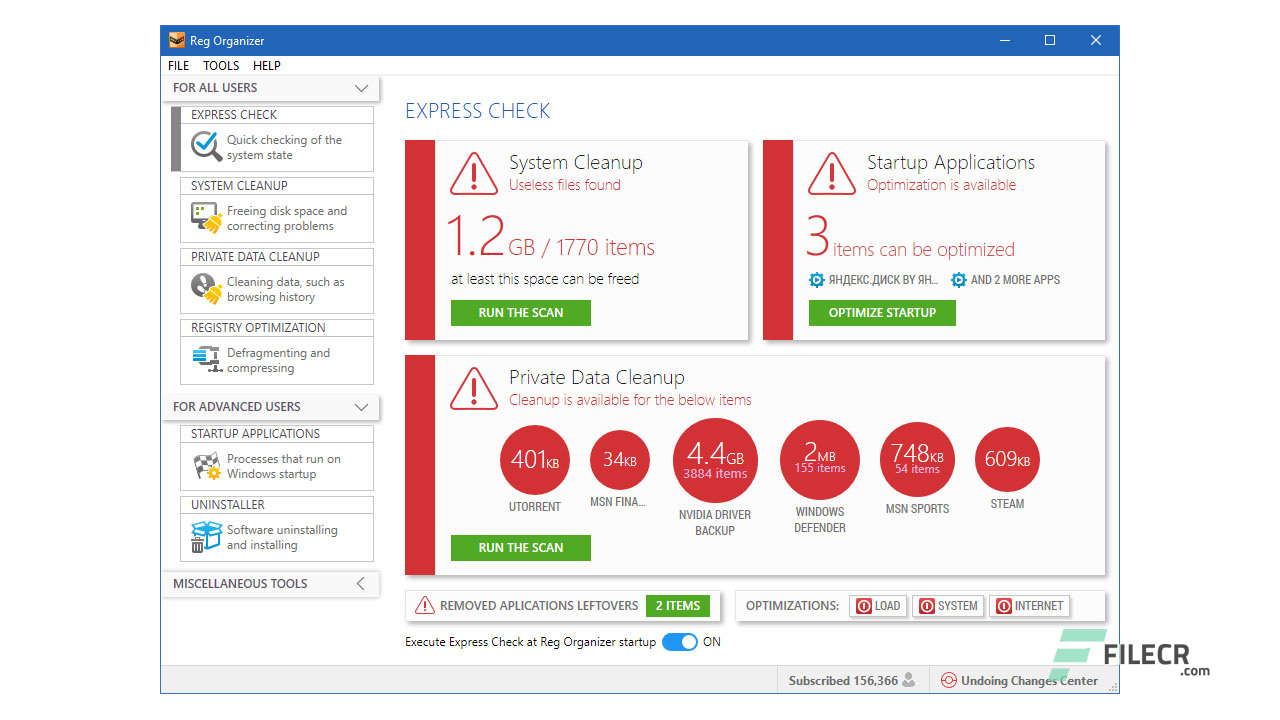This screenshot has height=720, width=1280.
Task: Toggle the SYSTEM optimization
Action: point(948,605)
